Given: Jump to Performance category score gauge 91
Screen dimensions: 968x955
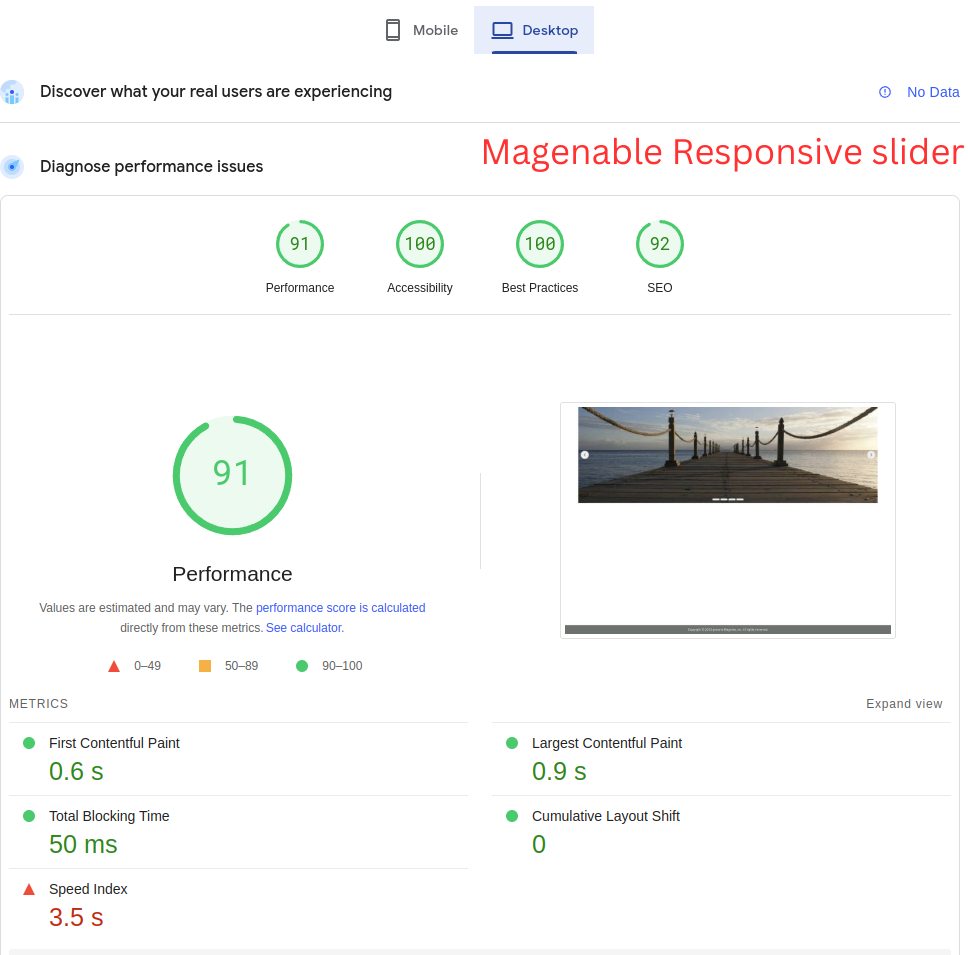Looking at the screenshot, I should point(300,244).
